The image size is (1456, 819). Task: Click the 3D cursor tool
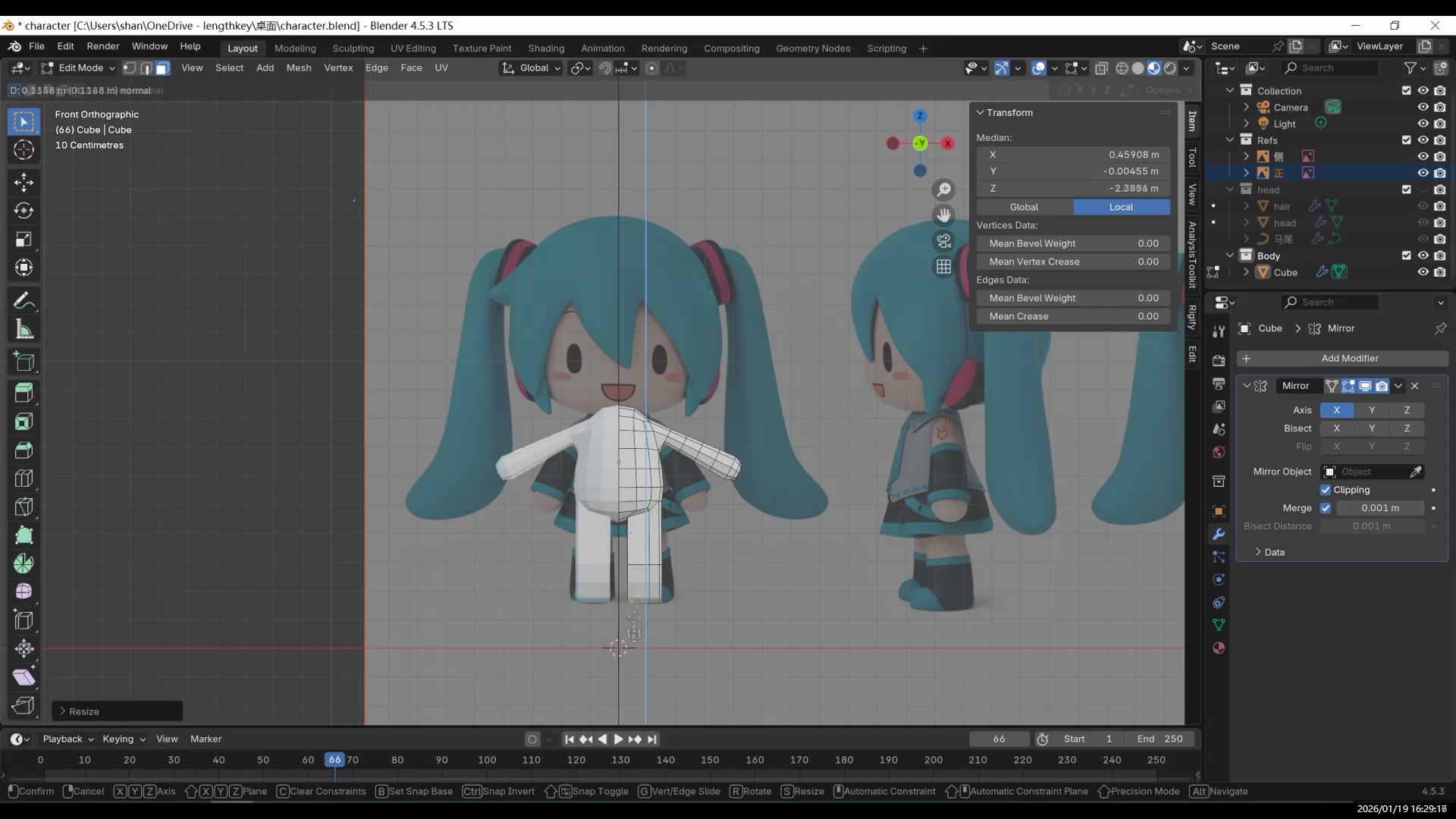tap(24, 149)
